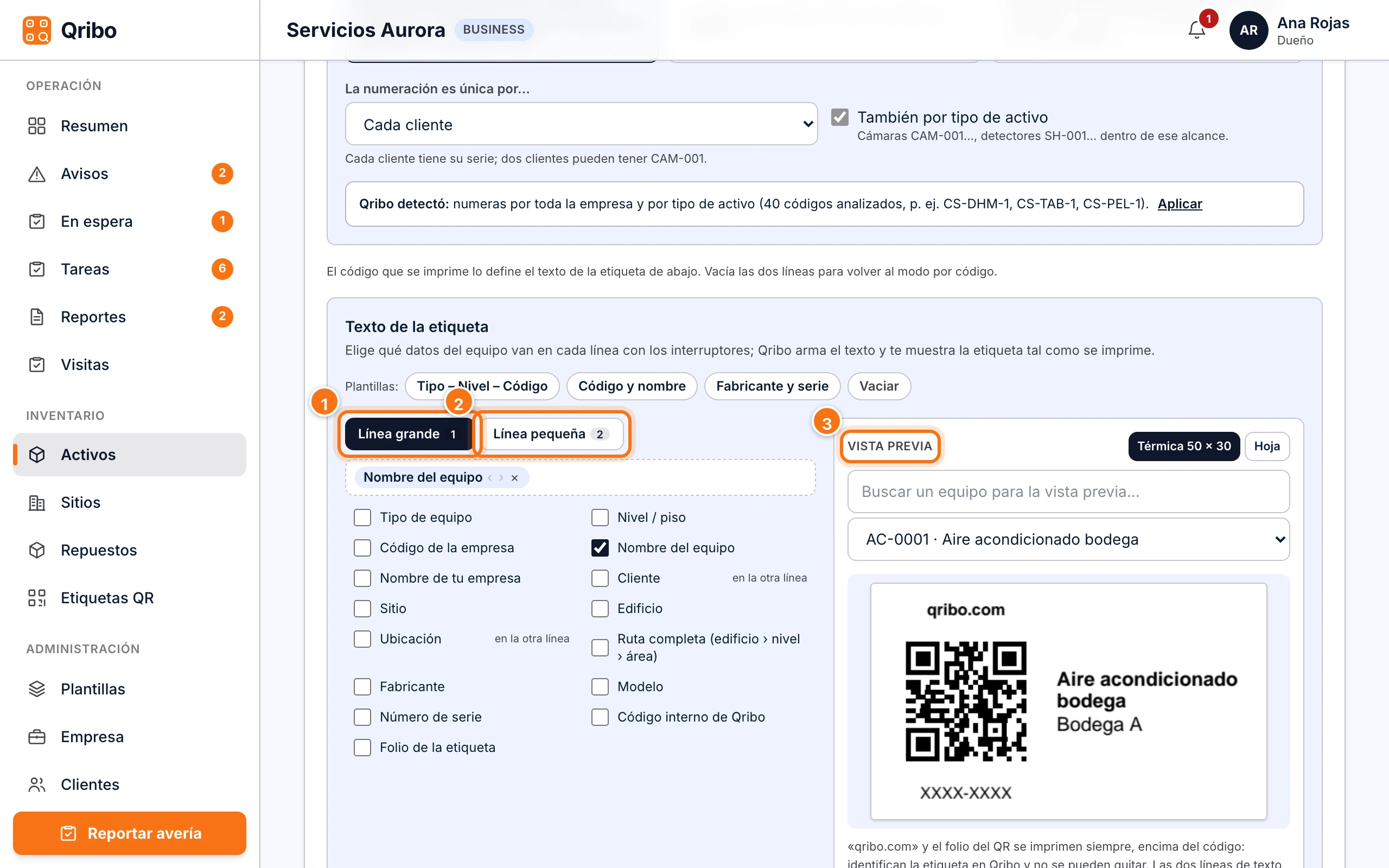The height and width of the screenshot is (868, 1389).
Task: Focus the equipment preview search field
Action: (1068, 492)
